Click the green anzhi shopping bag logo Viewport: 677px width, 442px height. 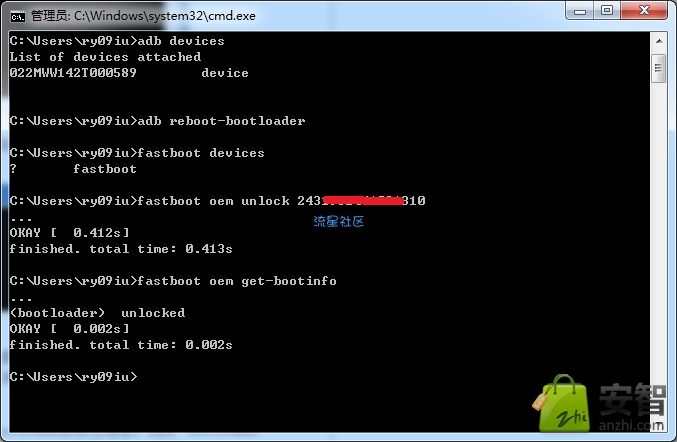click(561, 403)
